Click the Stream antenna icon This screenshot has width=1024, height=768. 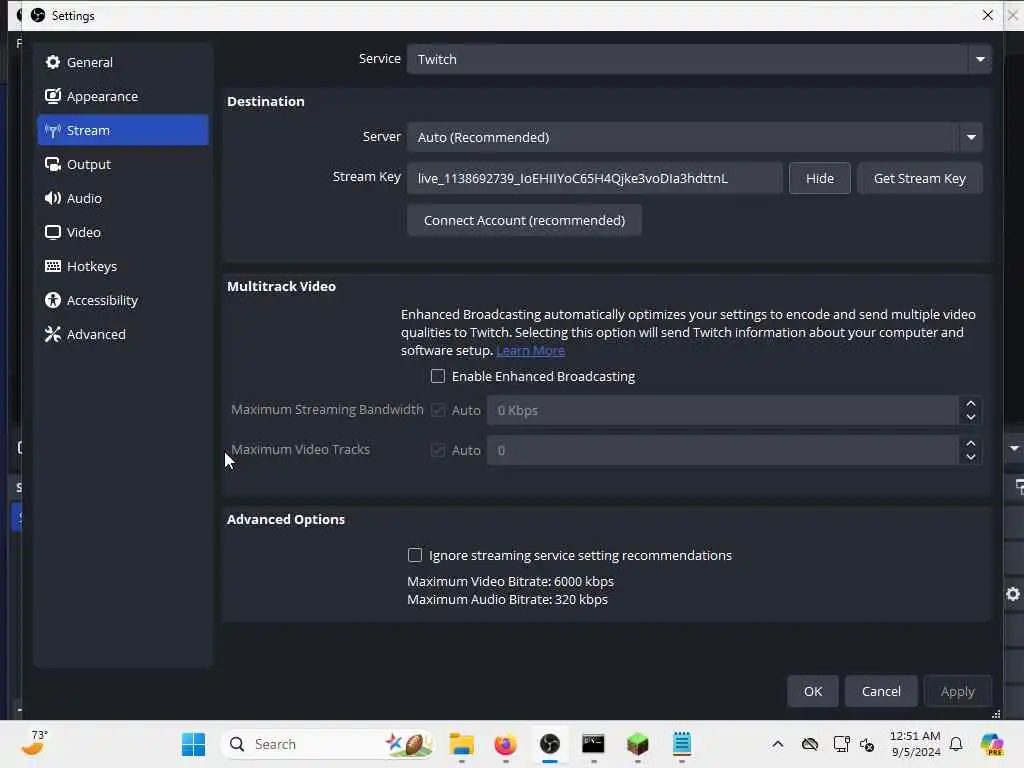click(53, 131)
